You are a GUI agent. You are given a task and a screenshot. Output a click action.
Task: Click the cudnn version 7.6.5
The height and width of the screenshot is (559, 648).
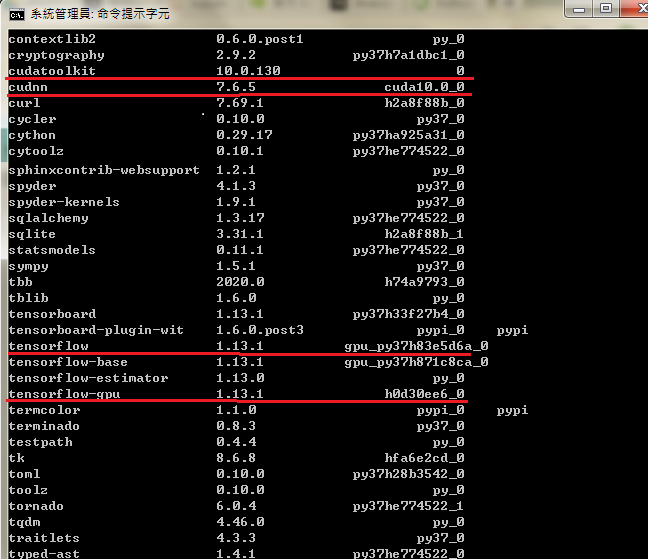236,87
